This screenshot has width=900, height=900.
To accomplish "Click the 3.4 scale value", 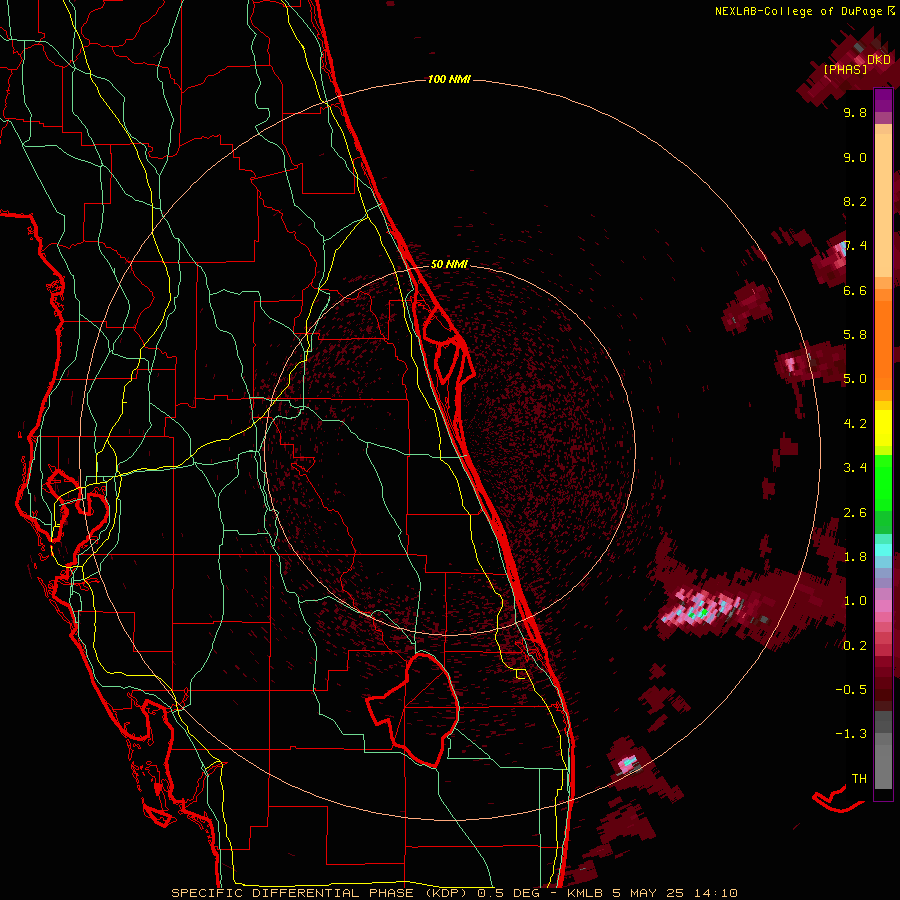I will coord(855,468).
